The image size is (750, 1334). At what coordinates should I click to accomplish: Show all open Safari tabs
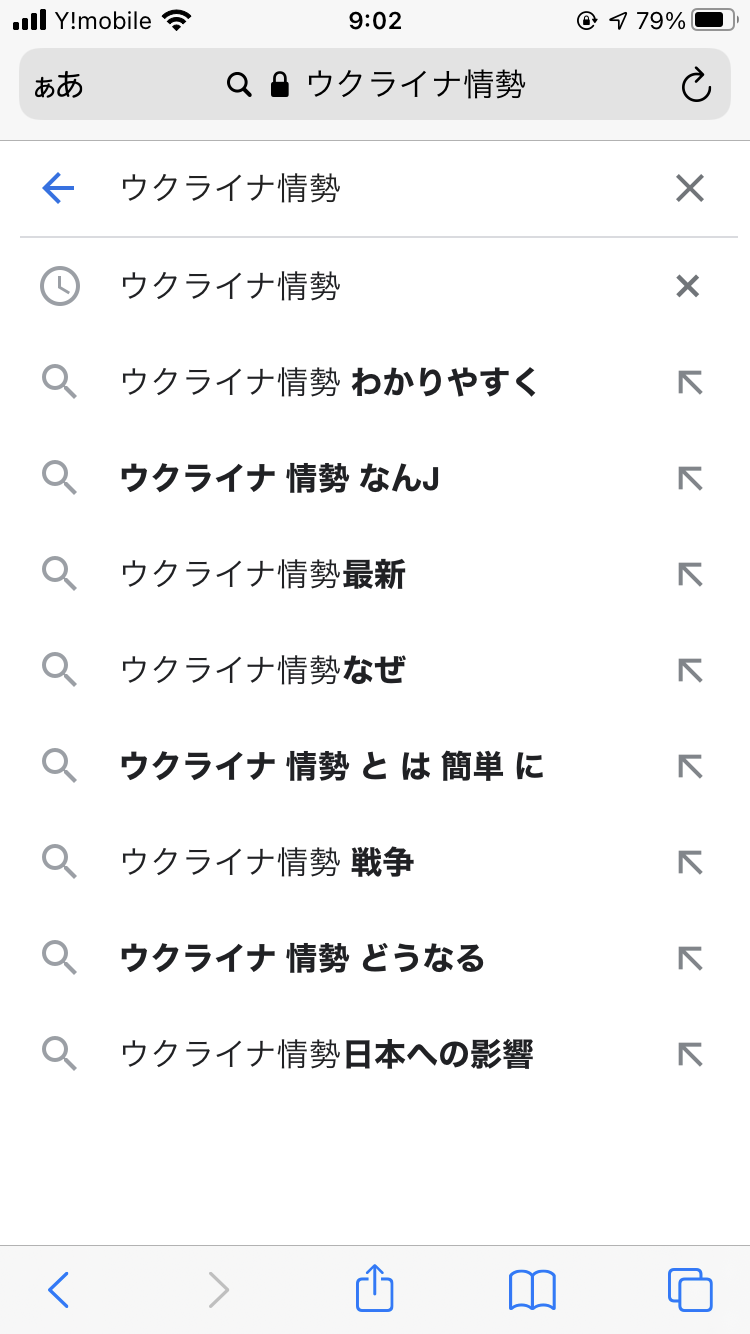tap(689, 1289)
